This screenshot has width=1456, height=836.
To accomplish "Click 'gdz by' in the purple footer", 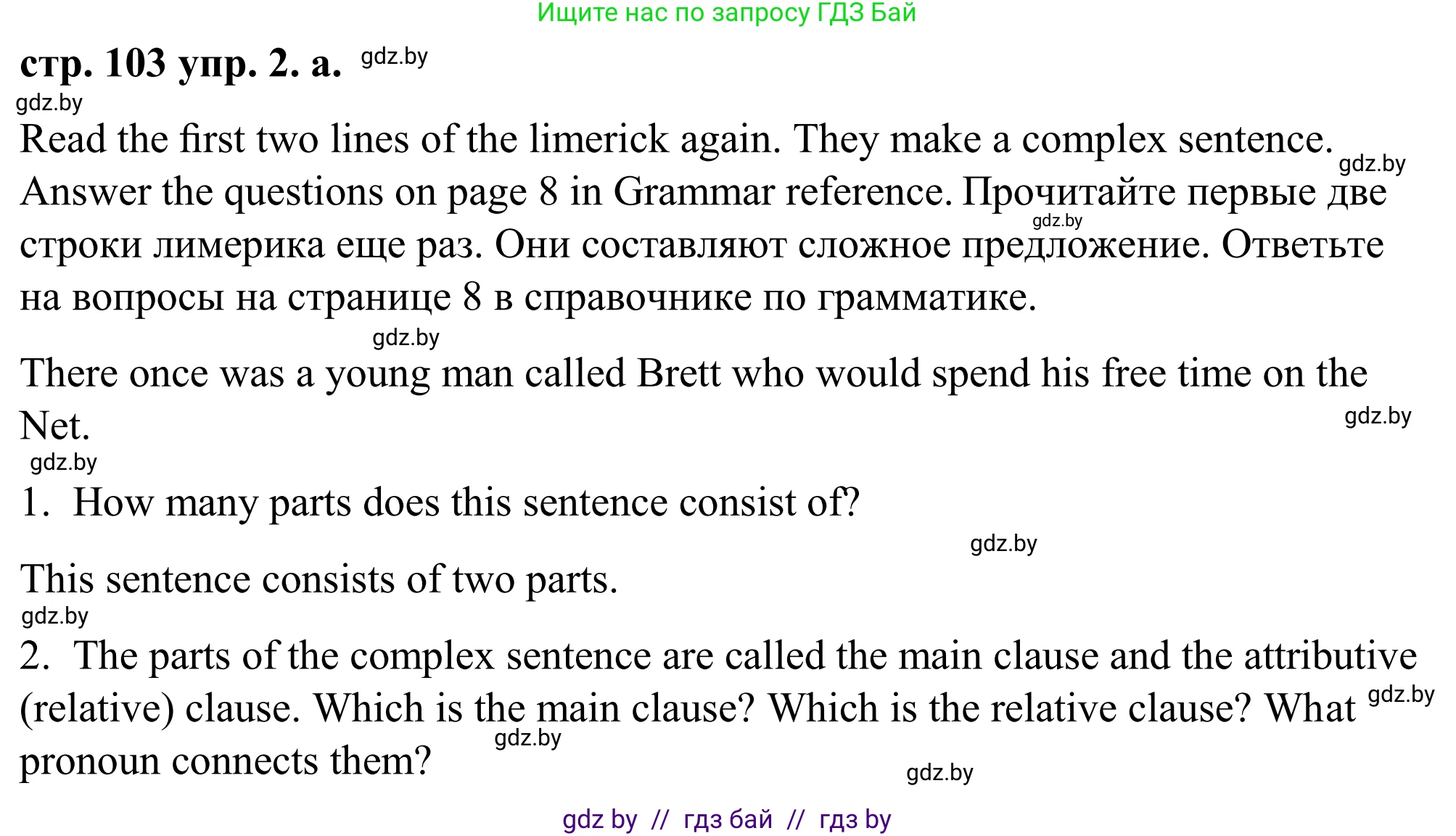I will pos(599,819).
